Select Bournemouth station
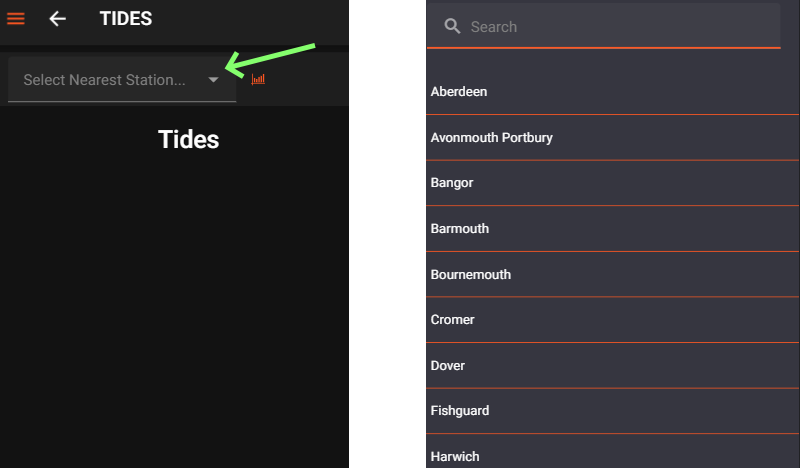The width and height of the screenshot is (800, 468). [612, 275]
